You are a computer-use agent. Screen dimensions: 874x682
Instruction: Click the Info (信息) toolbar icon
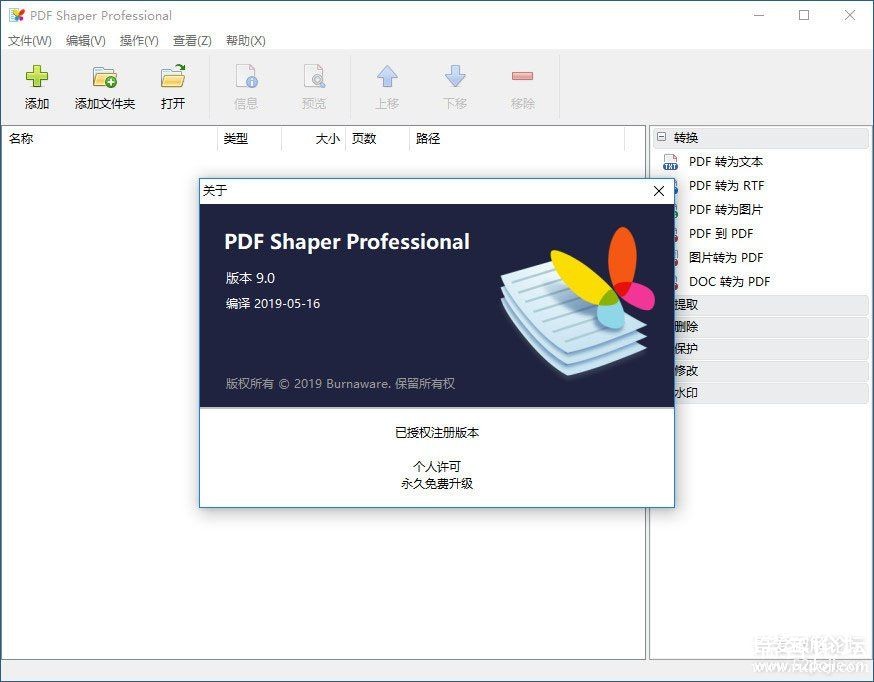pos(246,76)
